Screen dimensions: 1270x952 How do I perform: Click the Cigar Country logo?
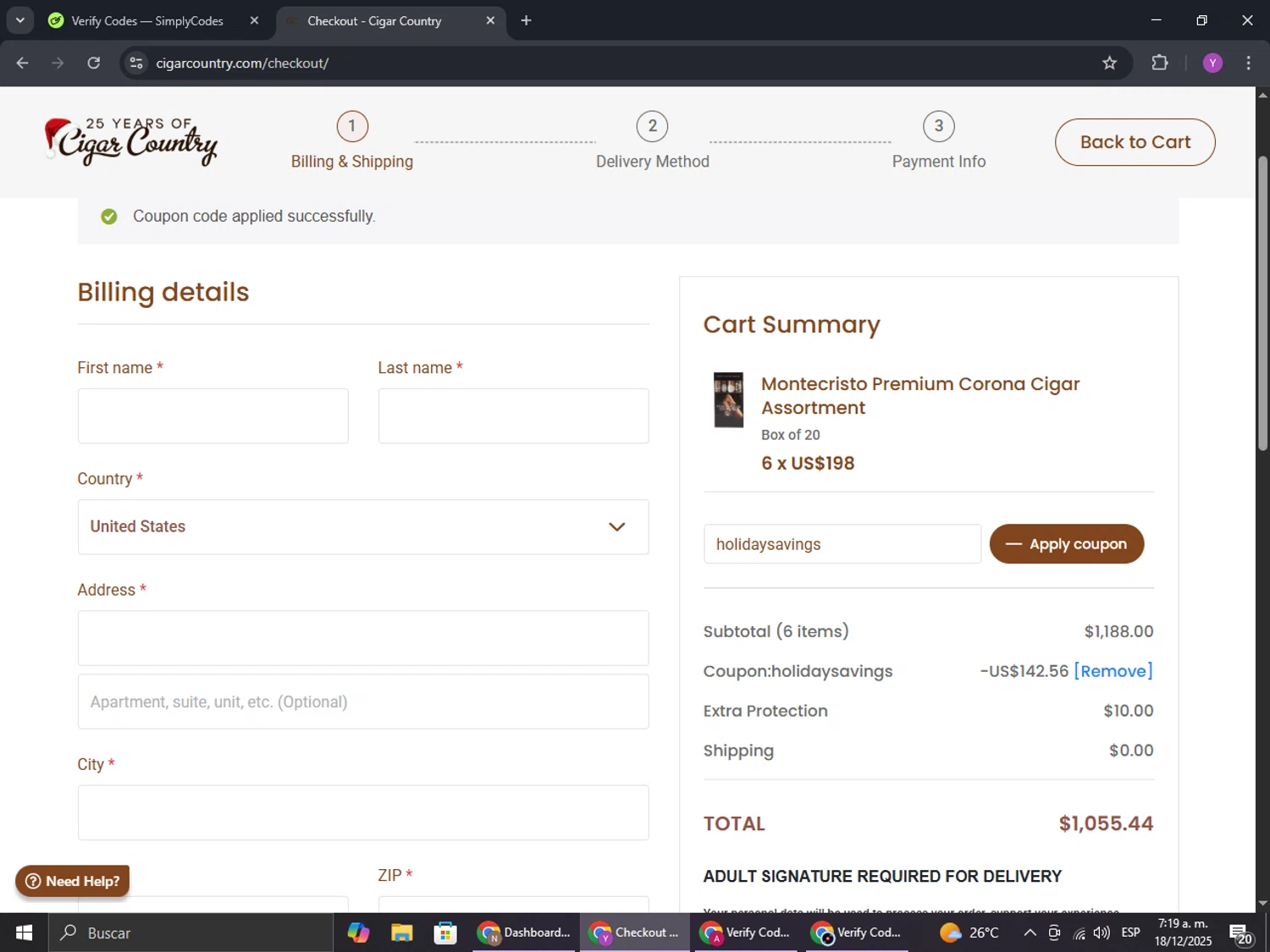pos(131,141)
